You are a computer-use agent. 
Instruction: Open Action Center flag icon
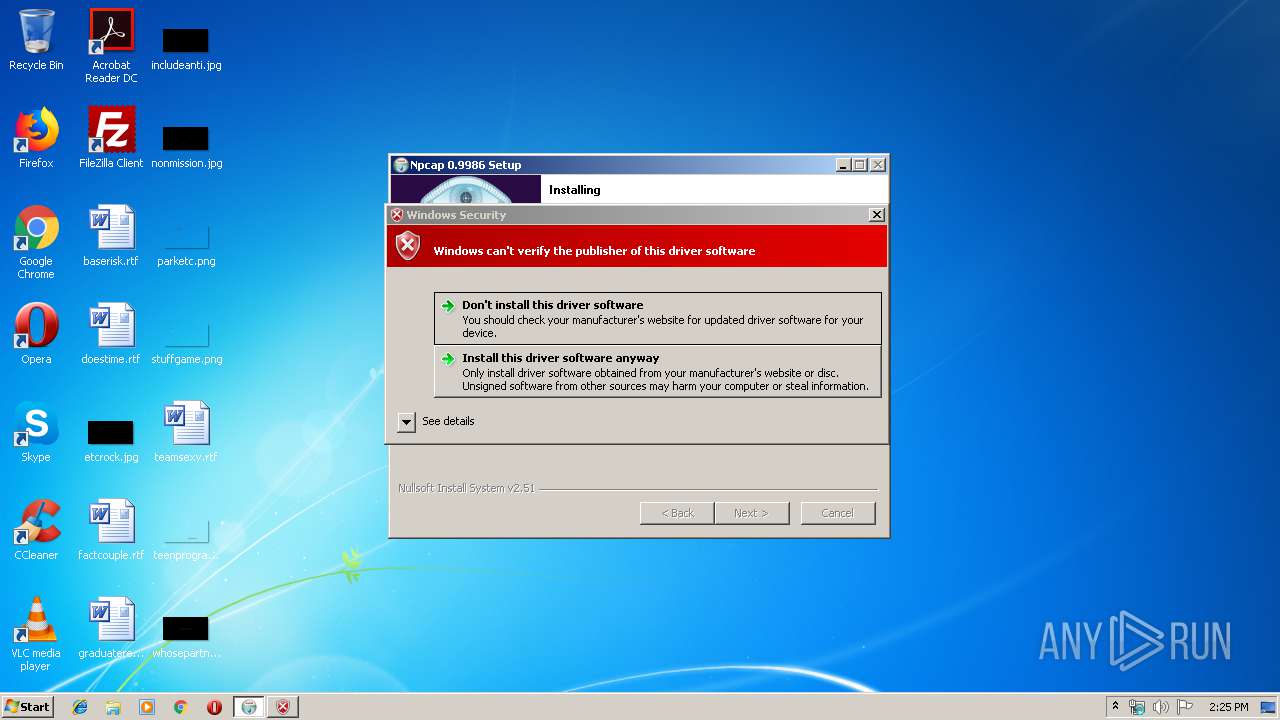click(x=1185, y=707)
